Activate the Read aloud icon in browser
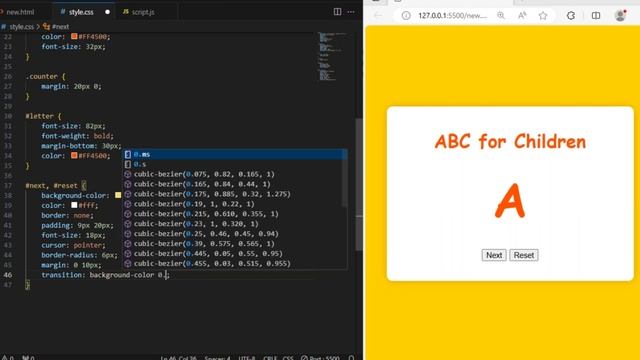Viewport: 640px width, 360px height. tap(522, 16)
